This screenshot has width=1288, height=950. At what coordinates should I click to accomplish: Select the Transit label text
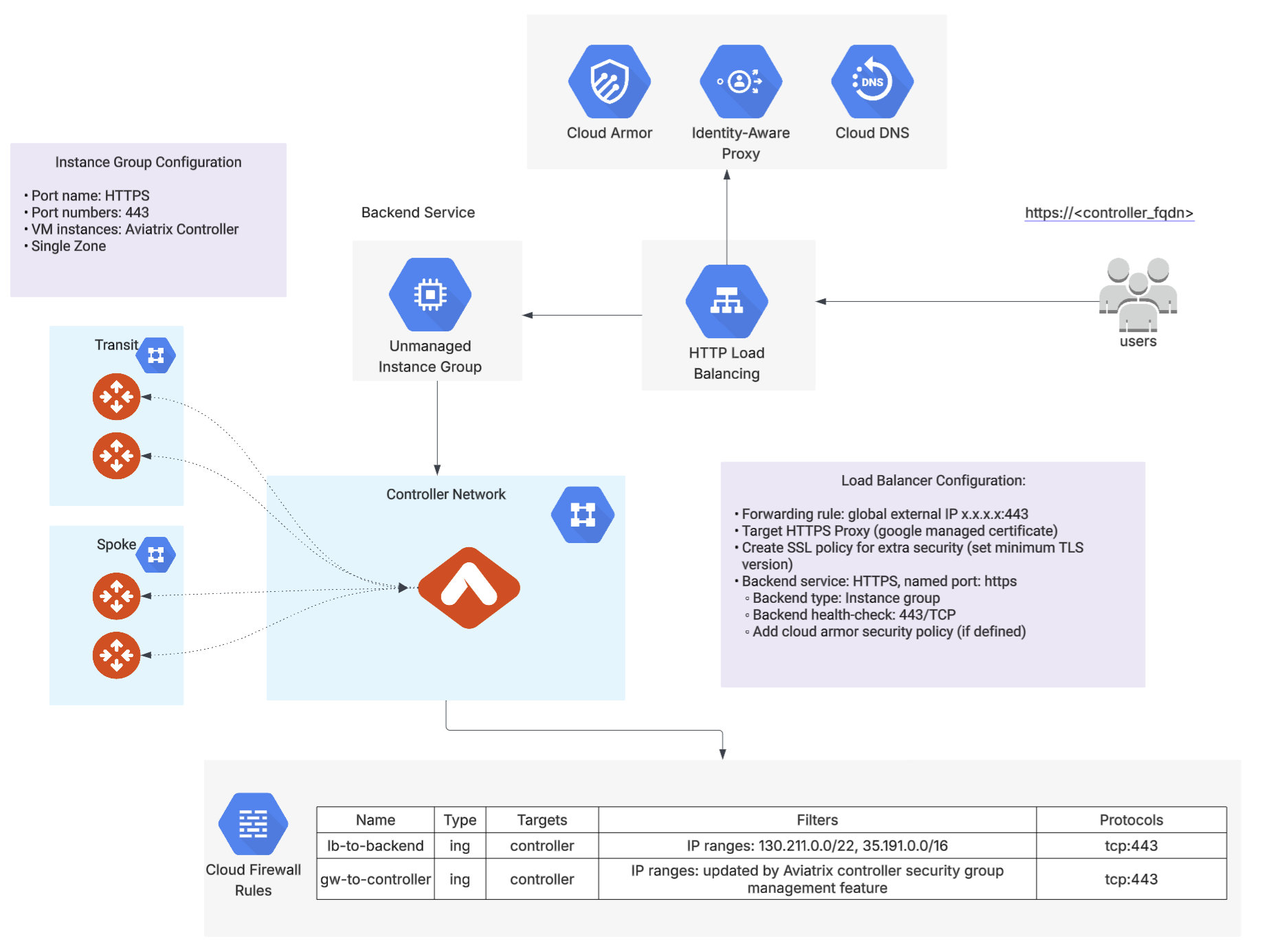pyautogui.click(x=116, y=344)
